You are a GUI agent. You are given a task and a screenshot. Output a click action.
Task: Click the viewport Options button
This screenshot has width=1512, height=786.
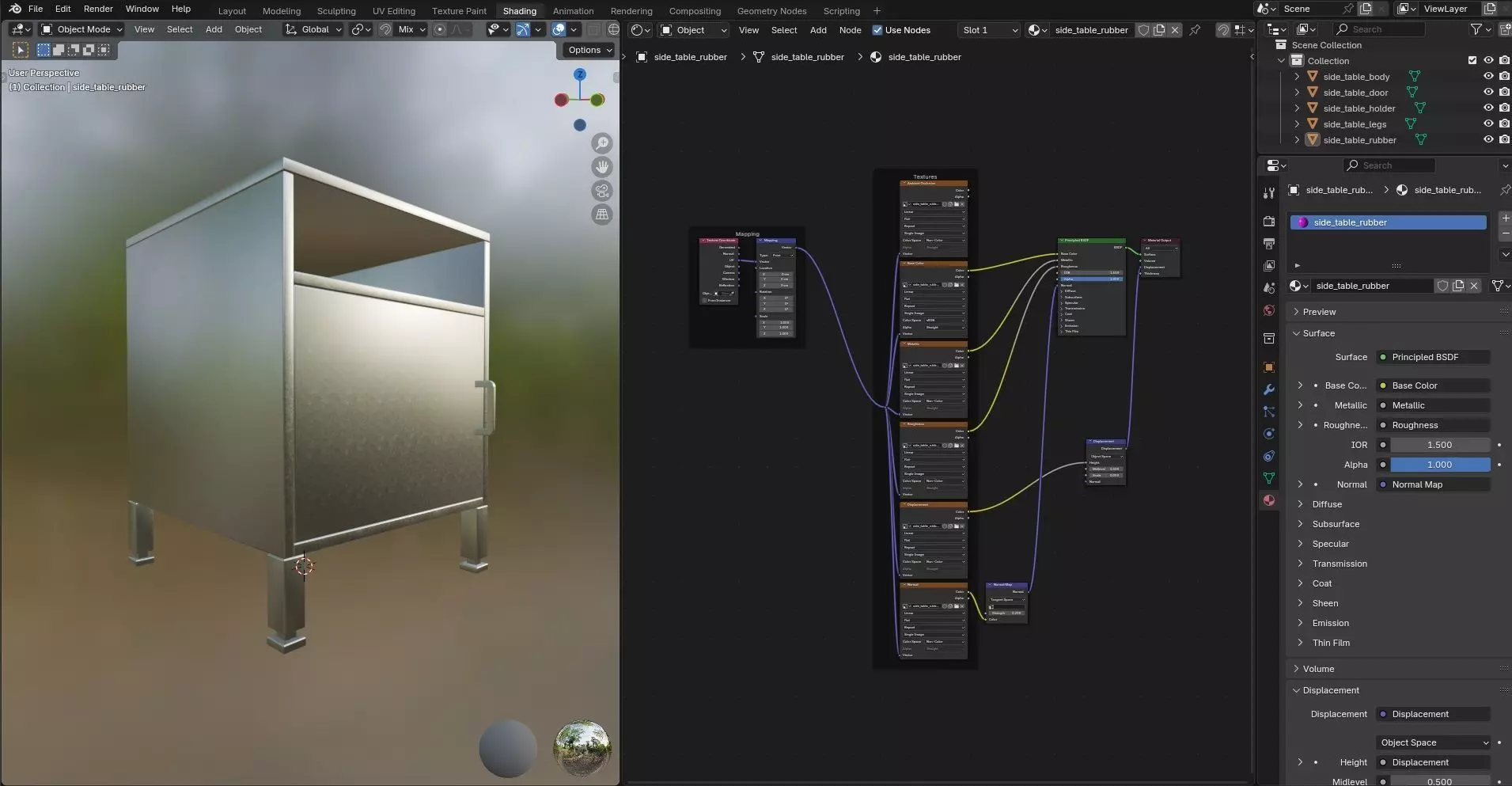click(589, 50)
